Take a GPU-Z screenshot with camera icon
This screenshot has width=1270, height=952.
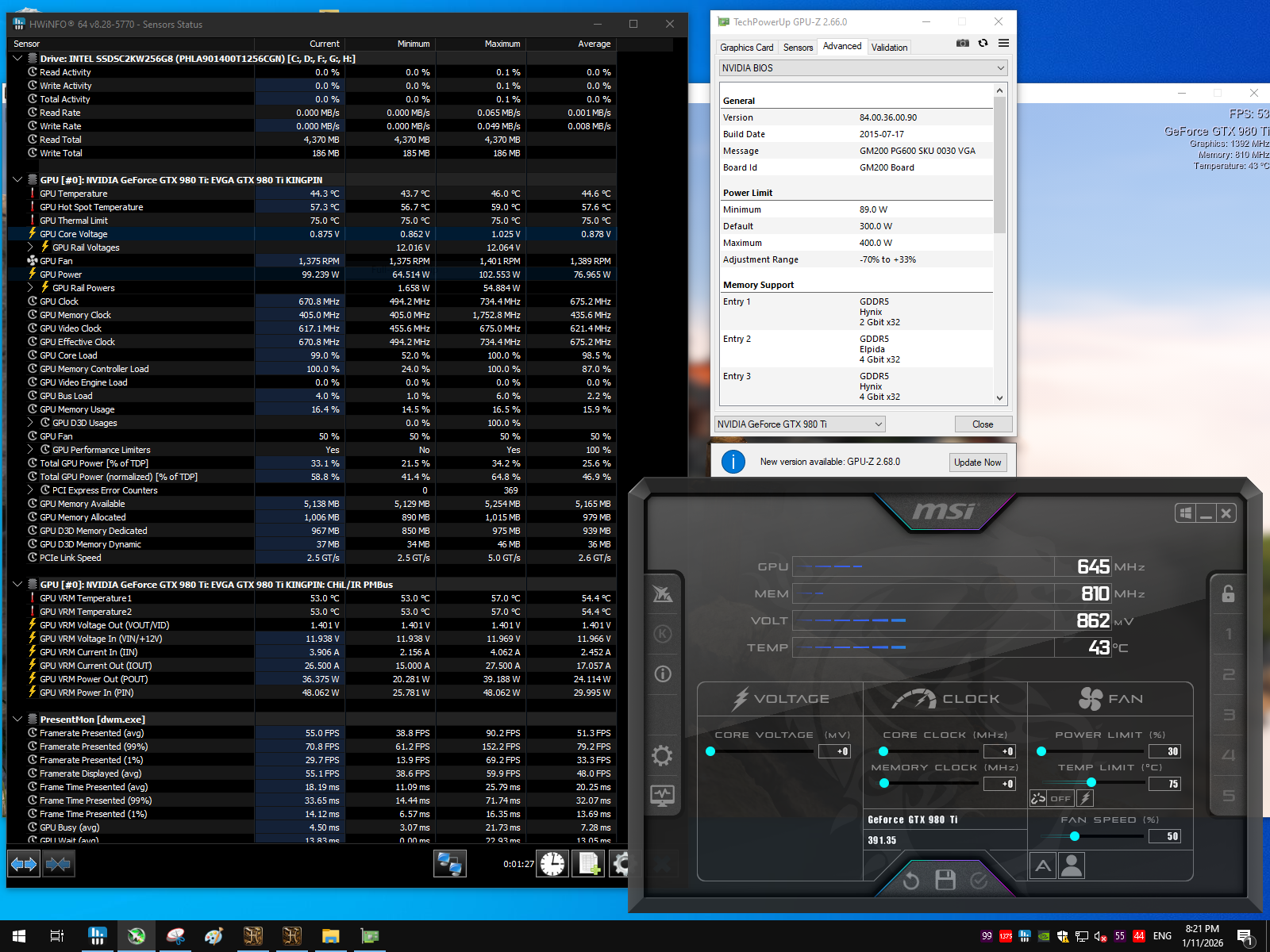pyautogui.click(x=963, y=43)
